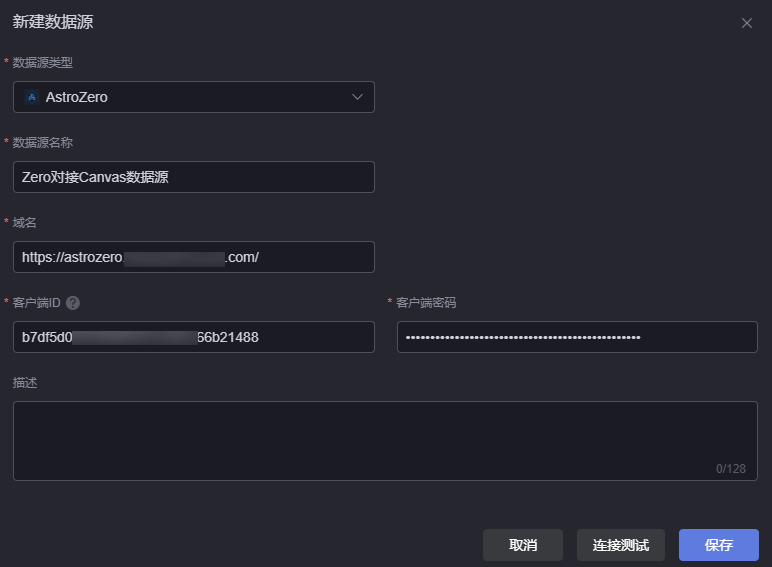Click the 描述 label

pyautogui.click(x=25, y=382)
